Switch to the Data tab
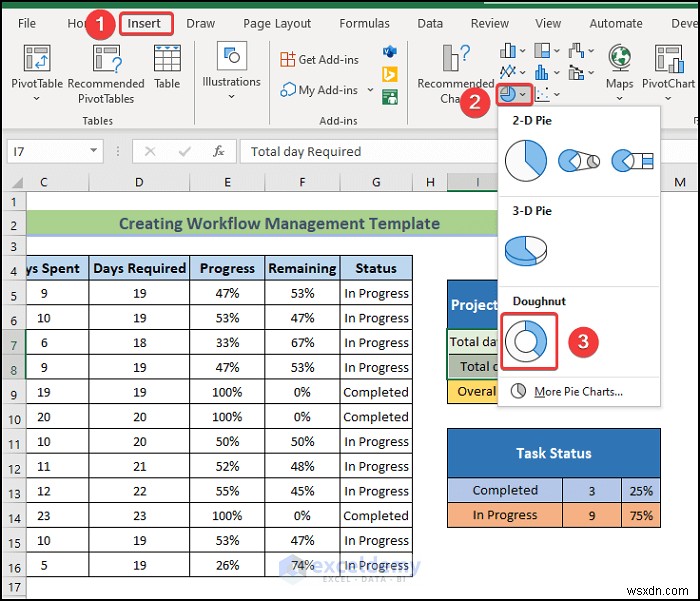Viewport: 700px width, 601px height. tap(430, 23)
